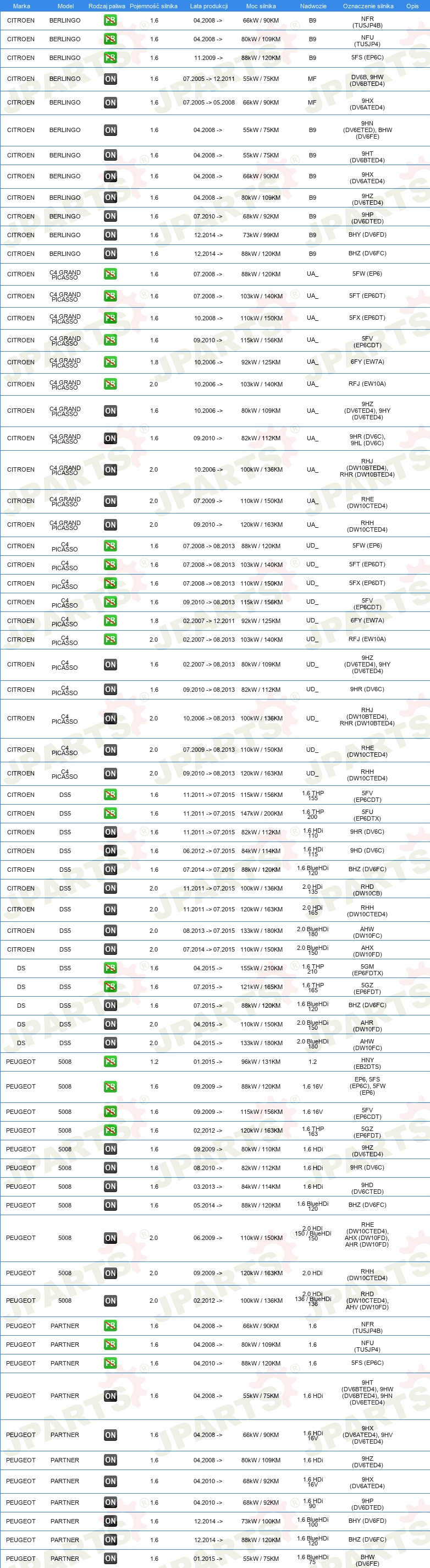Select PB icon in C4 Picasso 02.2007 -> 12.2011 row
Image resolution: width=430 pixels, height=1568 pixels.
[x=110, y=621]
